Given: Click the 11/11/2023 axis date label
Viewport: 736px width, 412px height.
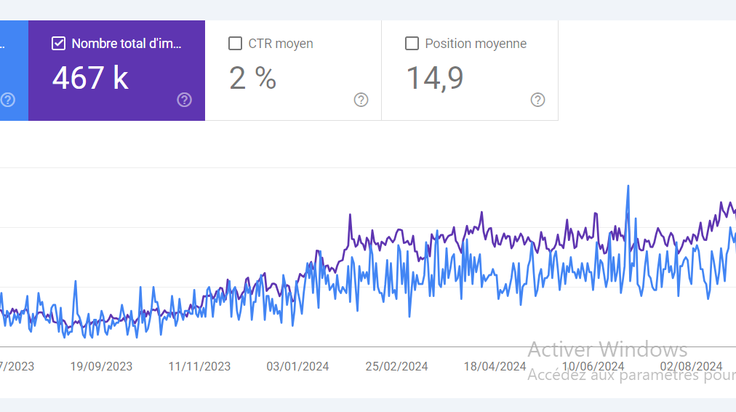Looking at the screenshot, I should click(199, 366).
